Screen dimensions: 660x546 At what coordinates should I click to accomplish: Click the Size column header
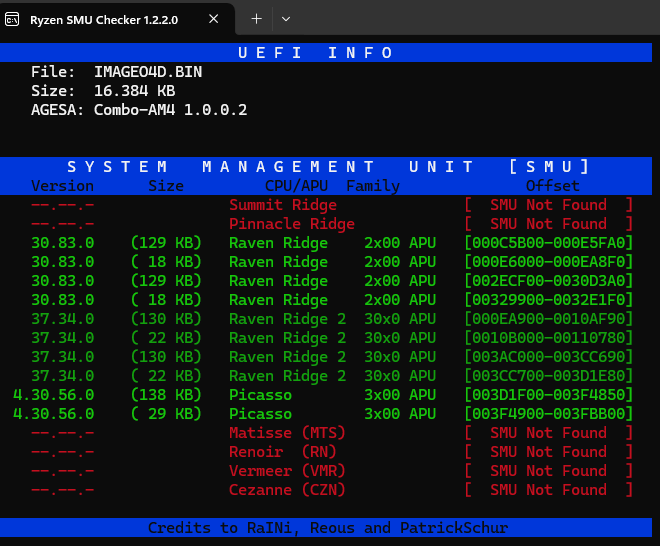166,186
